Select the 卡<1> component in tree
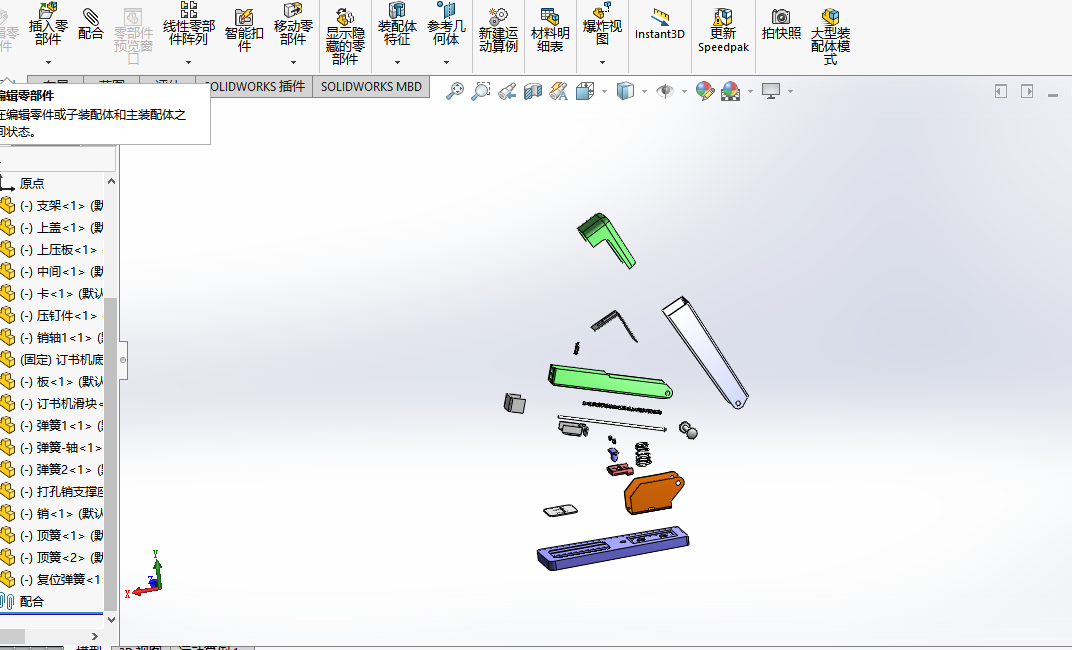 coord(52,293)
